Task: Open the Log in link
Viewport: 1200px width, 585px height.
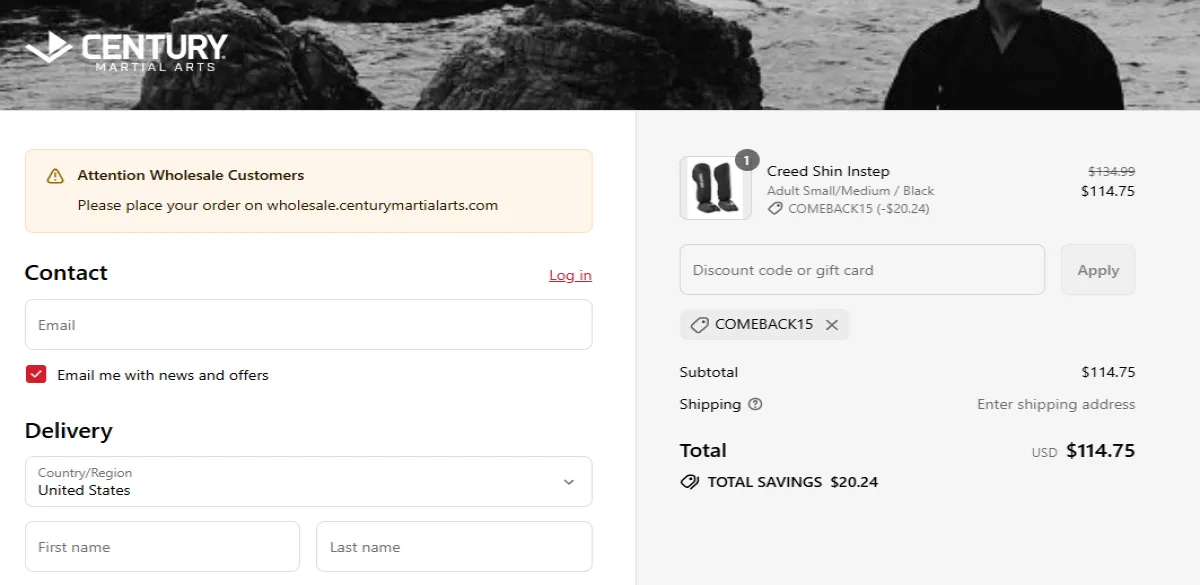Action: click(570, 275)
